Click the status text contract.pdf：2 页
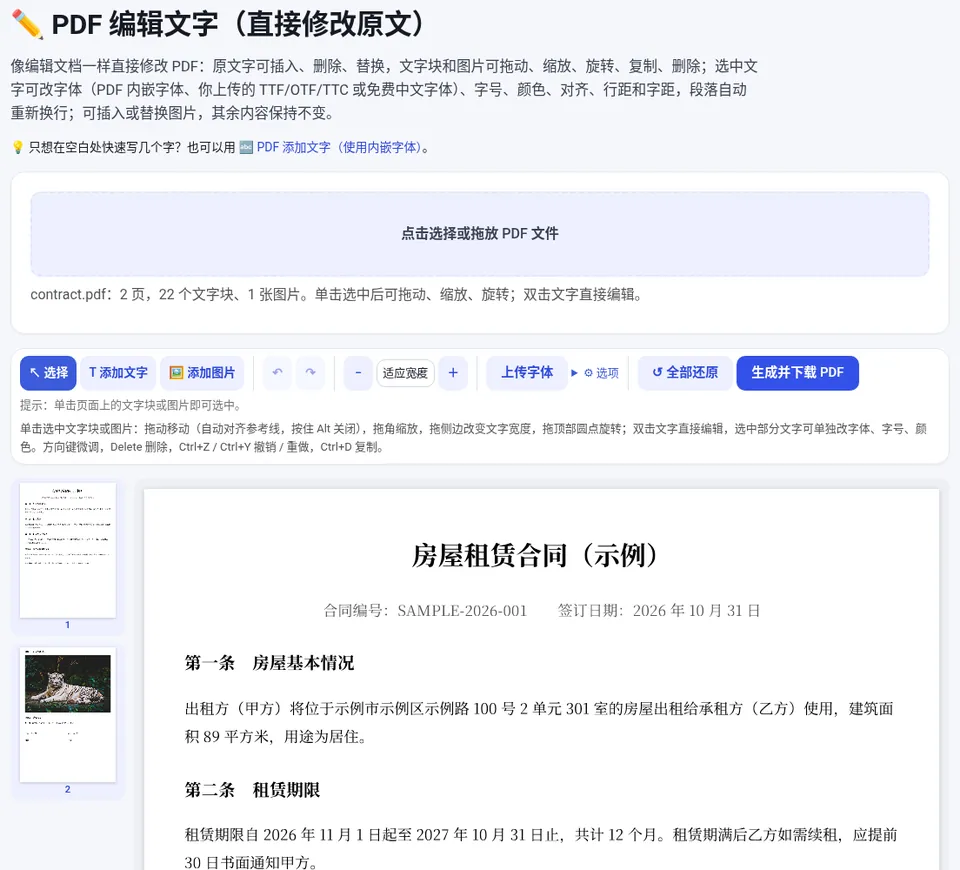 tap(336, 294)
